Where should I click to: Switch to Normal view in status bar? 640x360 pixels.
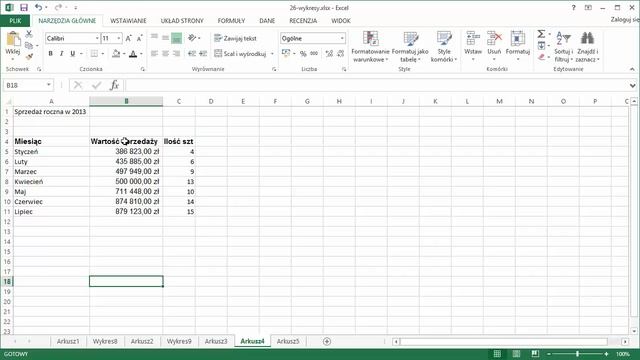coord(497,354)
